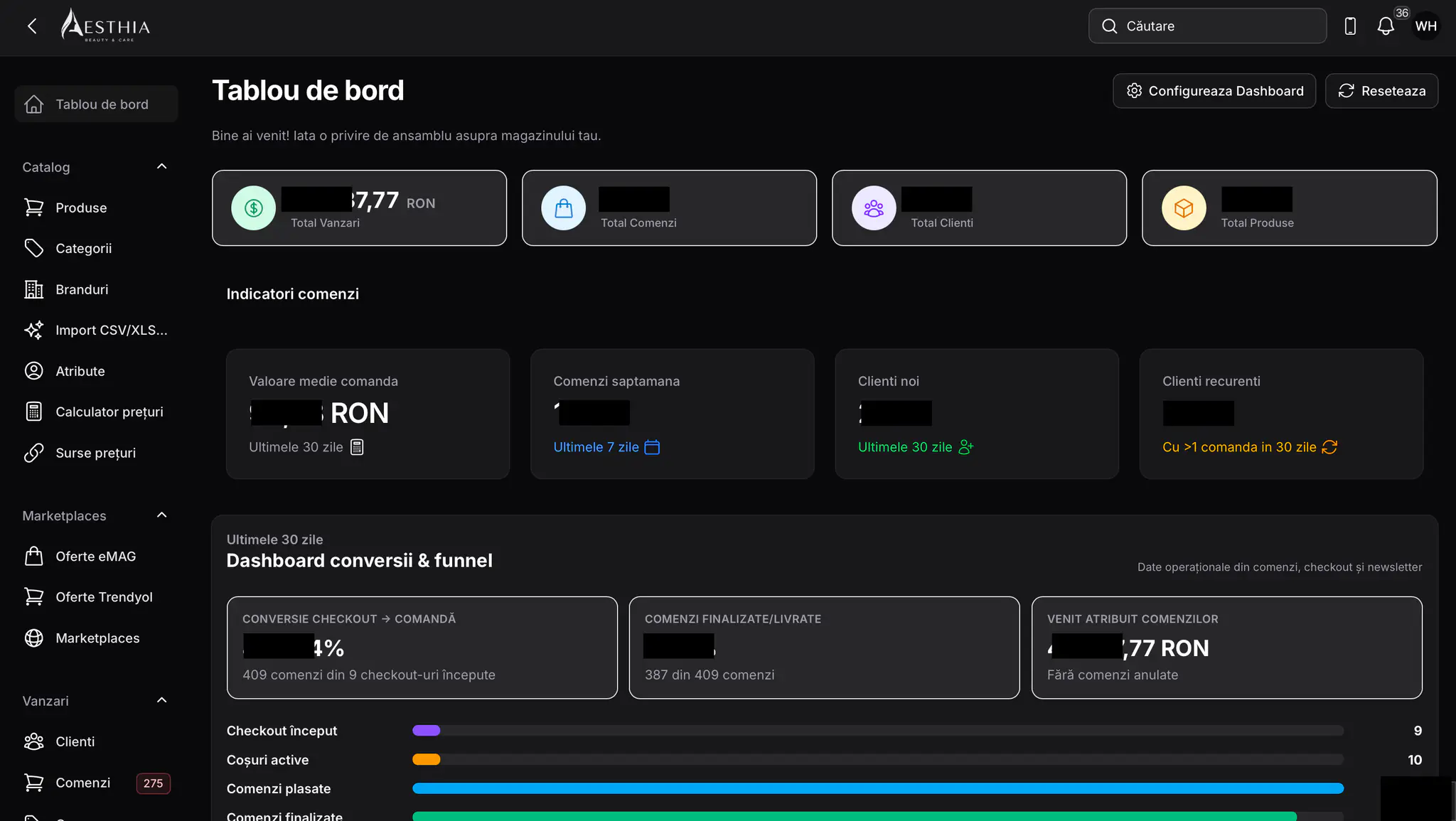This screenshot has height=821, width=1456.
Task: Click the Checkout început purple progress bar
Action: click(426, 730)
